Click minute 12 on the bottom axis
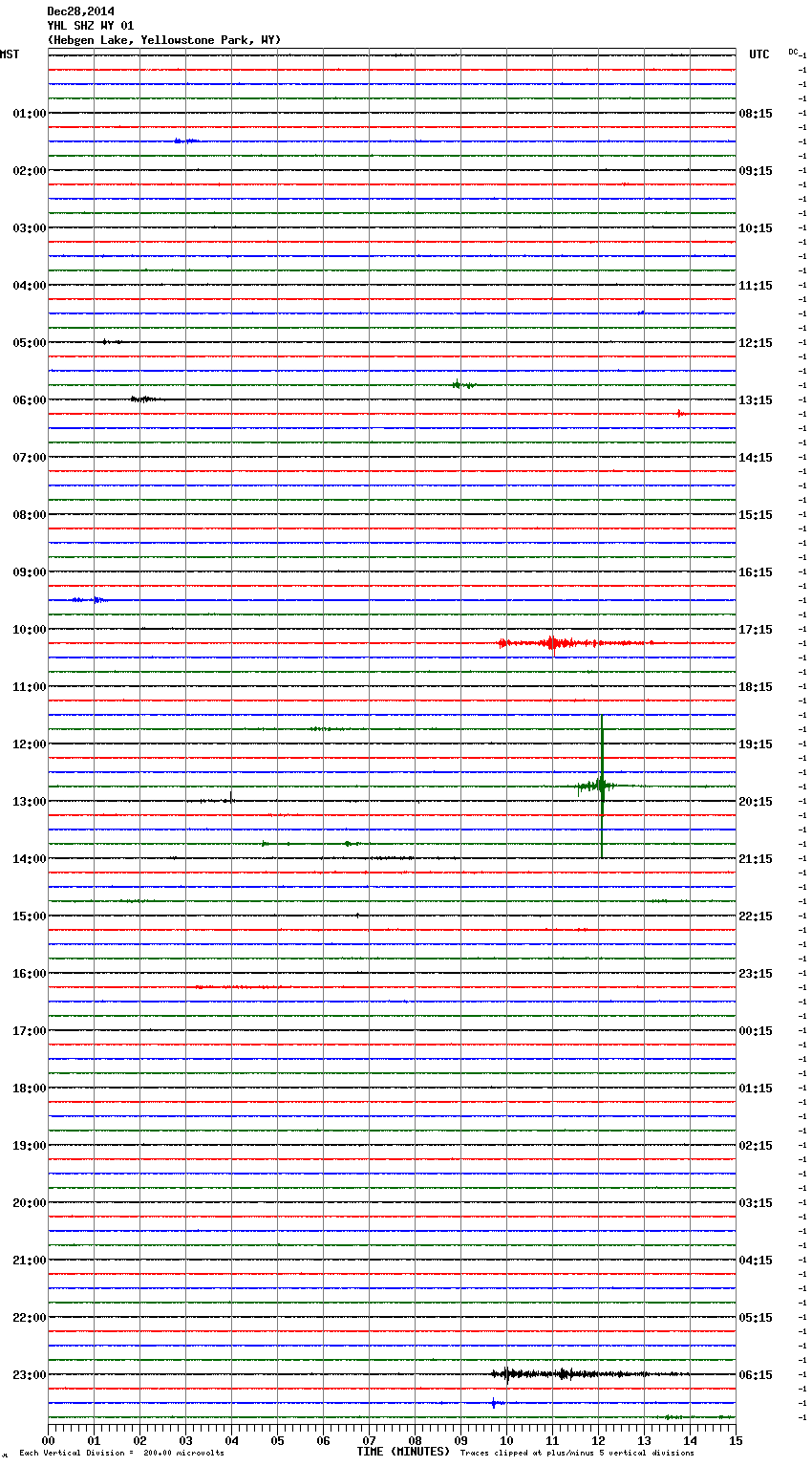This screenshot has width=812, height=1466. tap(598, 1440)
